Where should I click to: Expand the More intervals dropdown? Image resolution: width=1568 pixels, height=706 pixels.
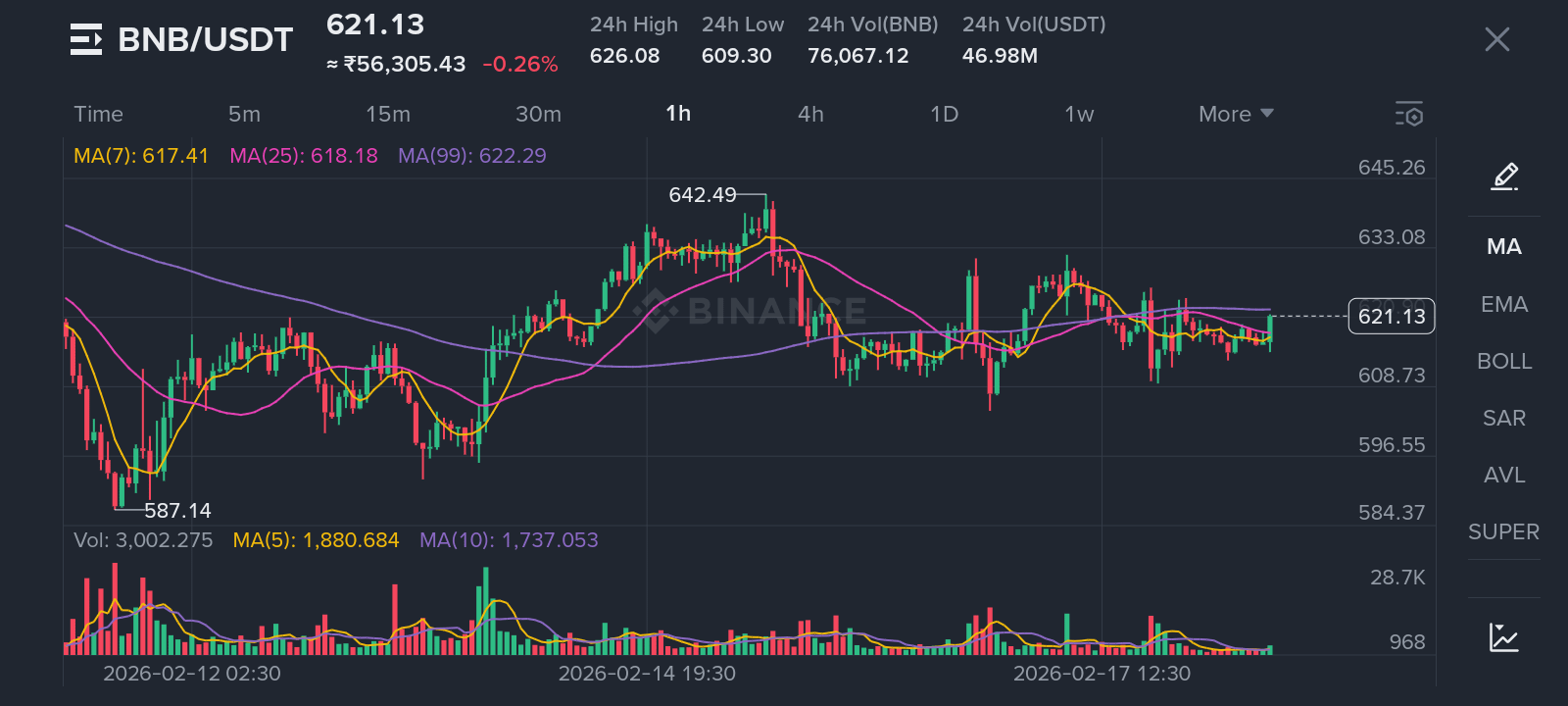1235,114
